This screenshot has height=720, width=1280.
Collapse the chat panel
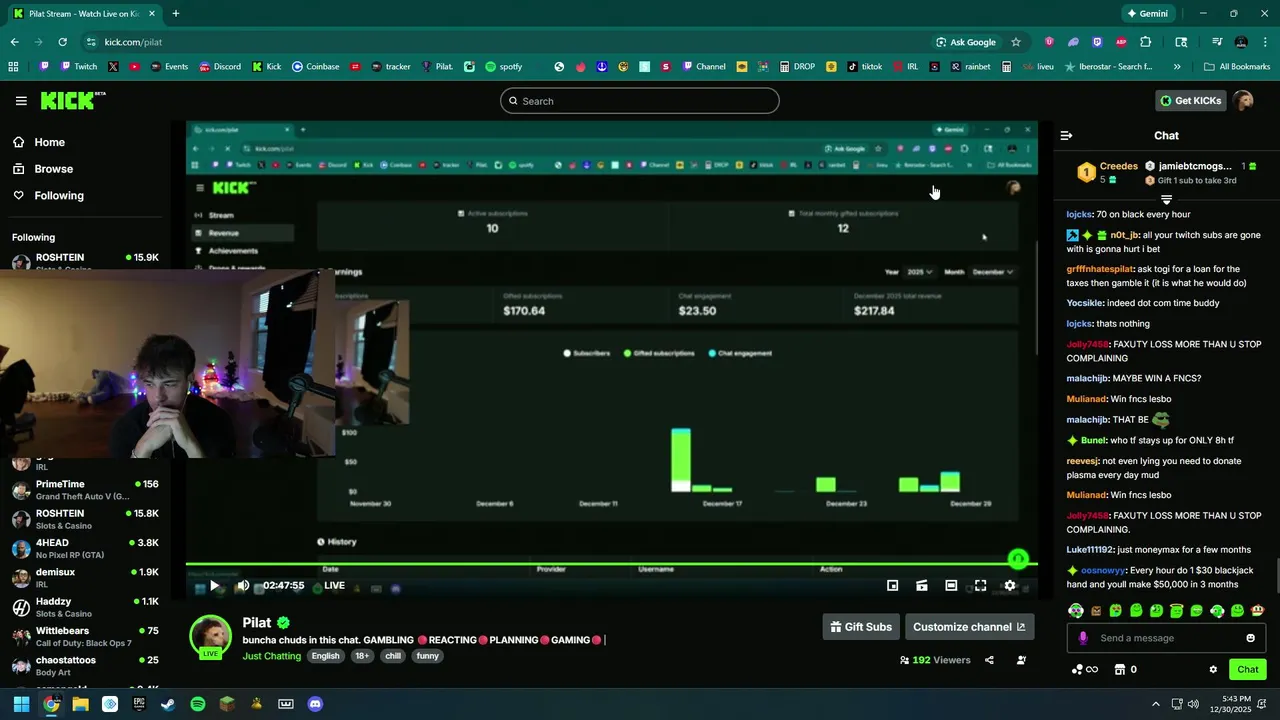click(x=1066, y=135)
